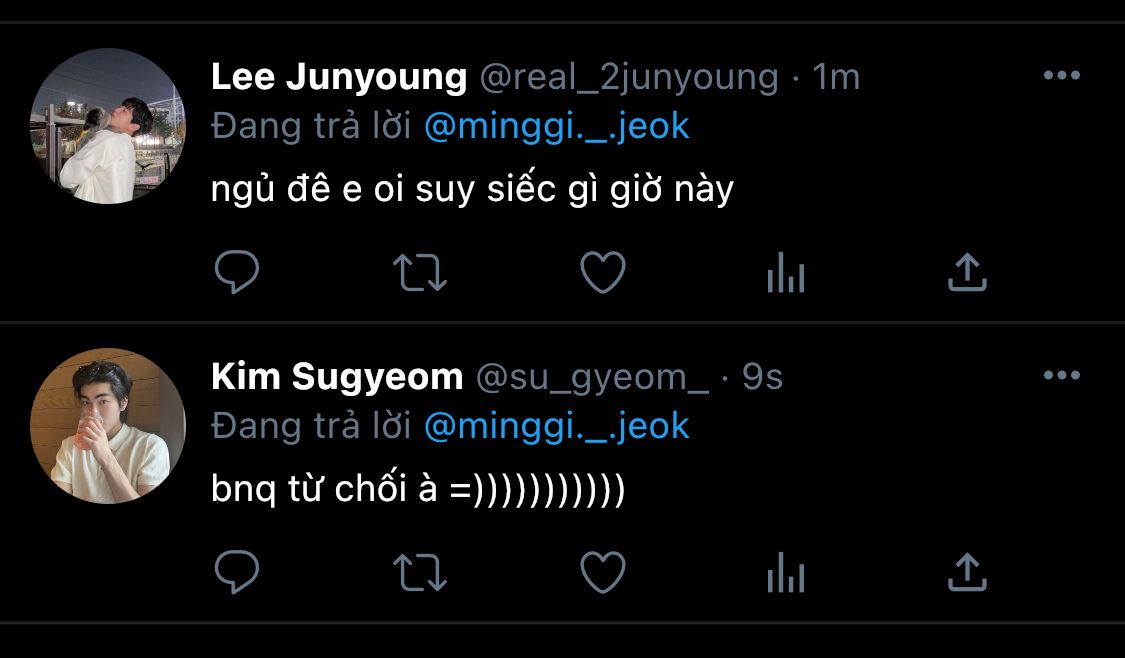Click the @real_2junyoung handle
Viewport: 1125px width, 658px height.
629,77
